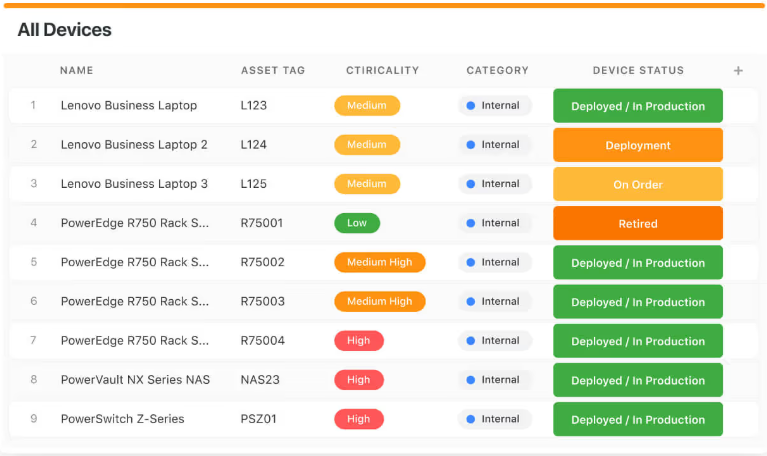Select row number 7
The image size is (767, 456).
[33, 341]
